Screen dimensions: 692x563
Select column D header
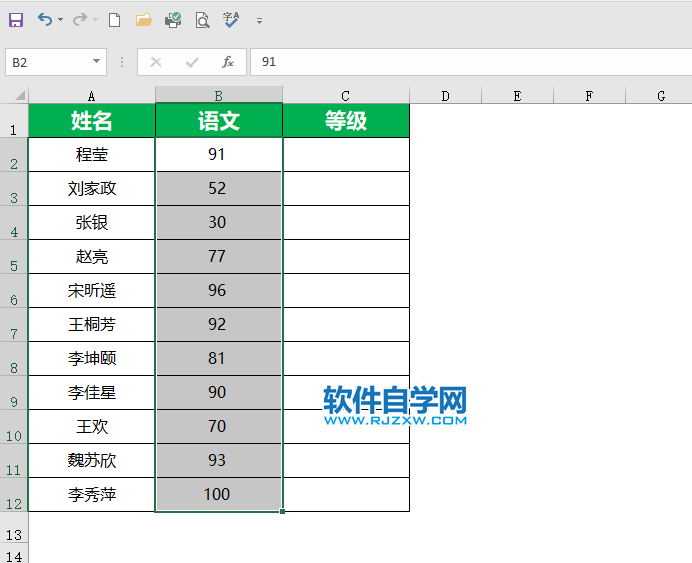(x=446, y=95)
